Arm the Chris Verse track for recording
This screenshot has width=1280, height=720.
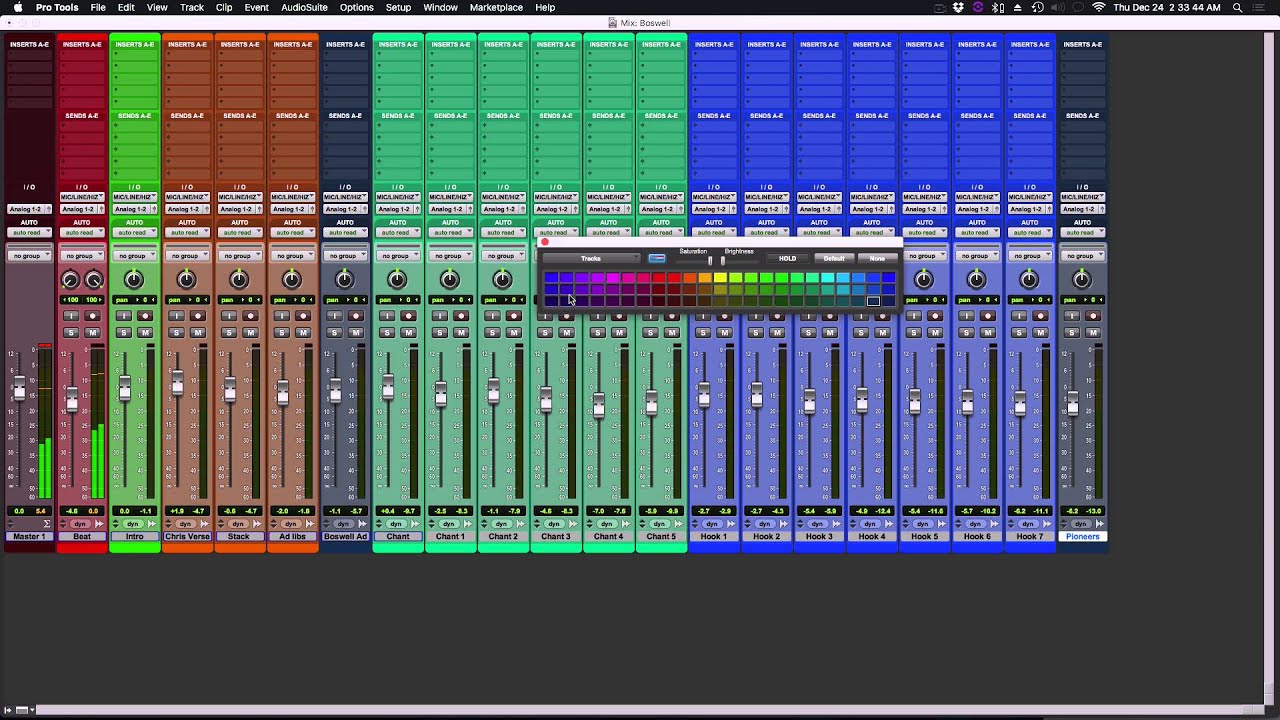(x=197, y=316)
